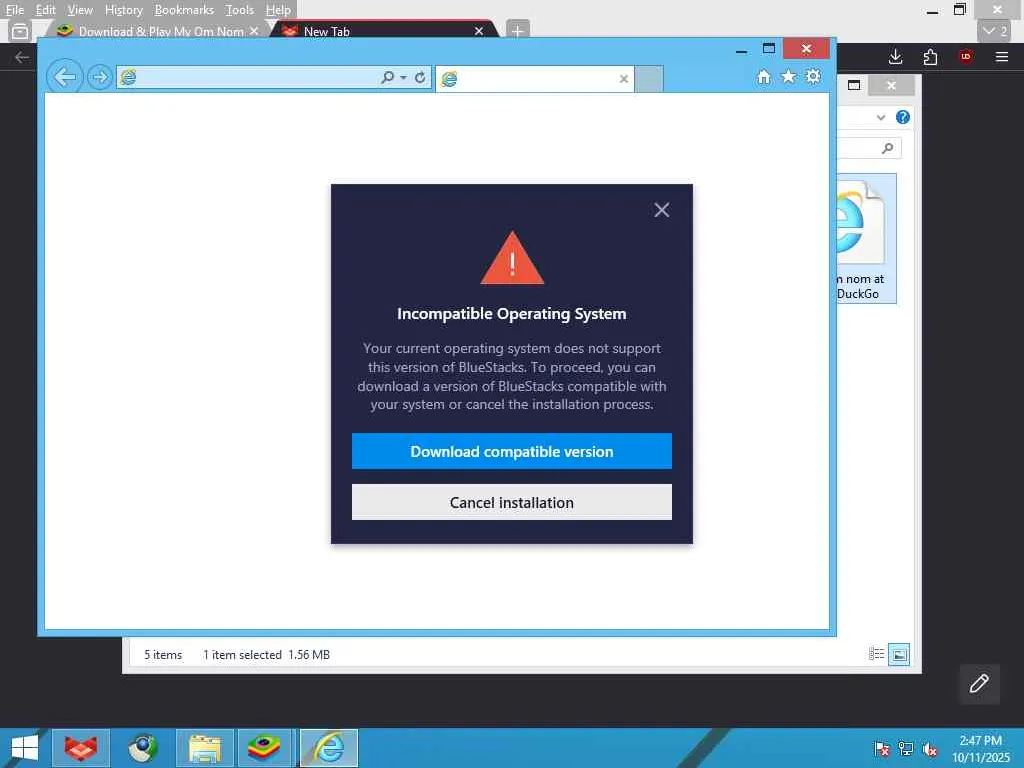Click IE Home icon
Viewport: 1024px width, 768px height.
[763, 77]
